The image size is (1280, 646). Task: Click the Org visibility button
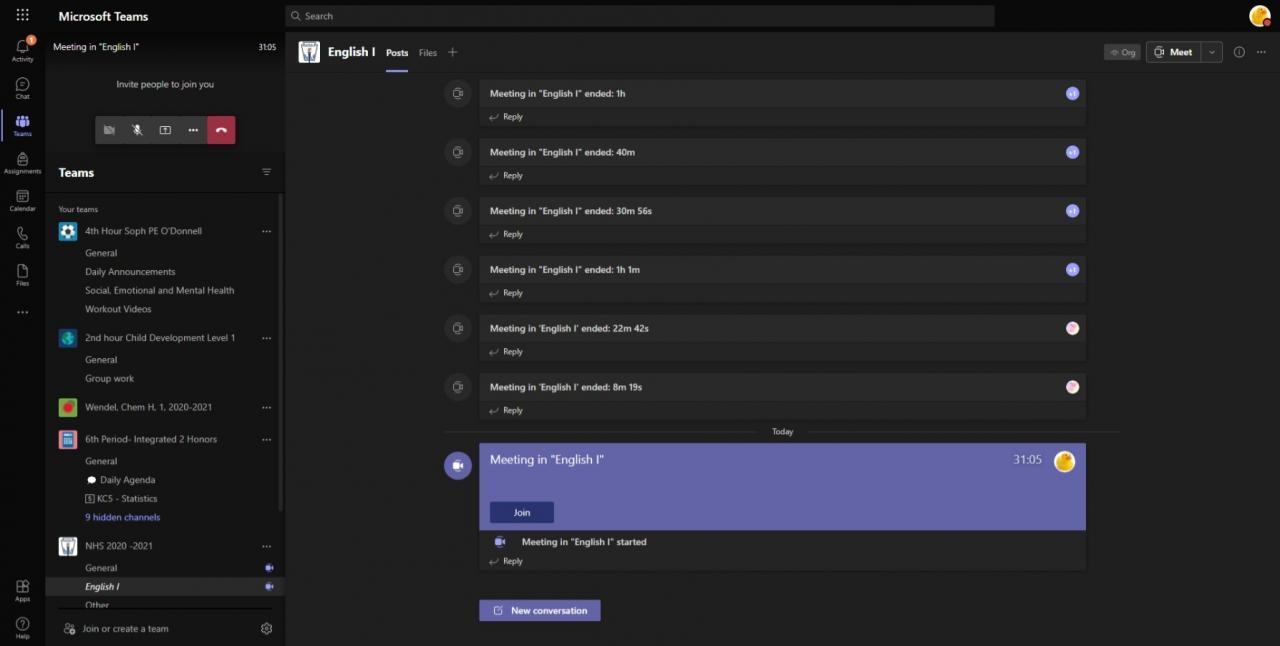[x=1122, y=52]
